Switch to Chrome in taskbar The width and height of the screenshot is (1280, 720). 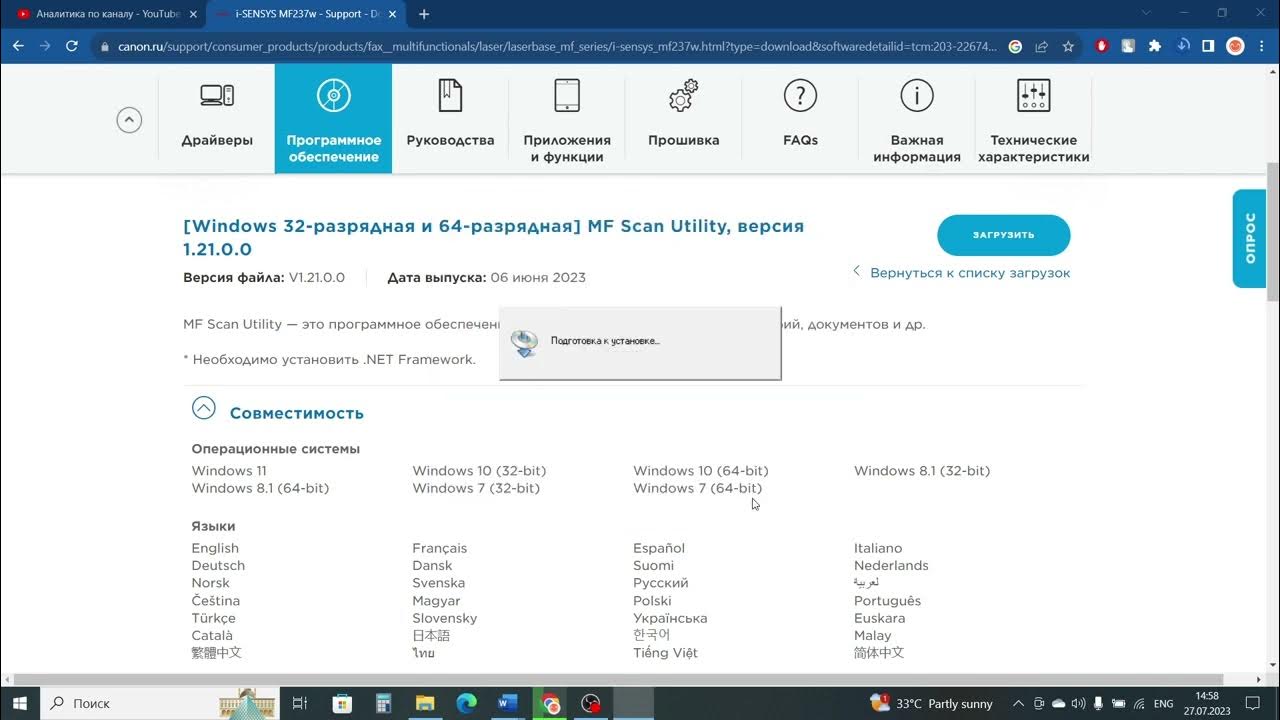(x=550, y=703)
